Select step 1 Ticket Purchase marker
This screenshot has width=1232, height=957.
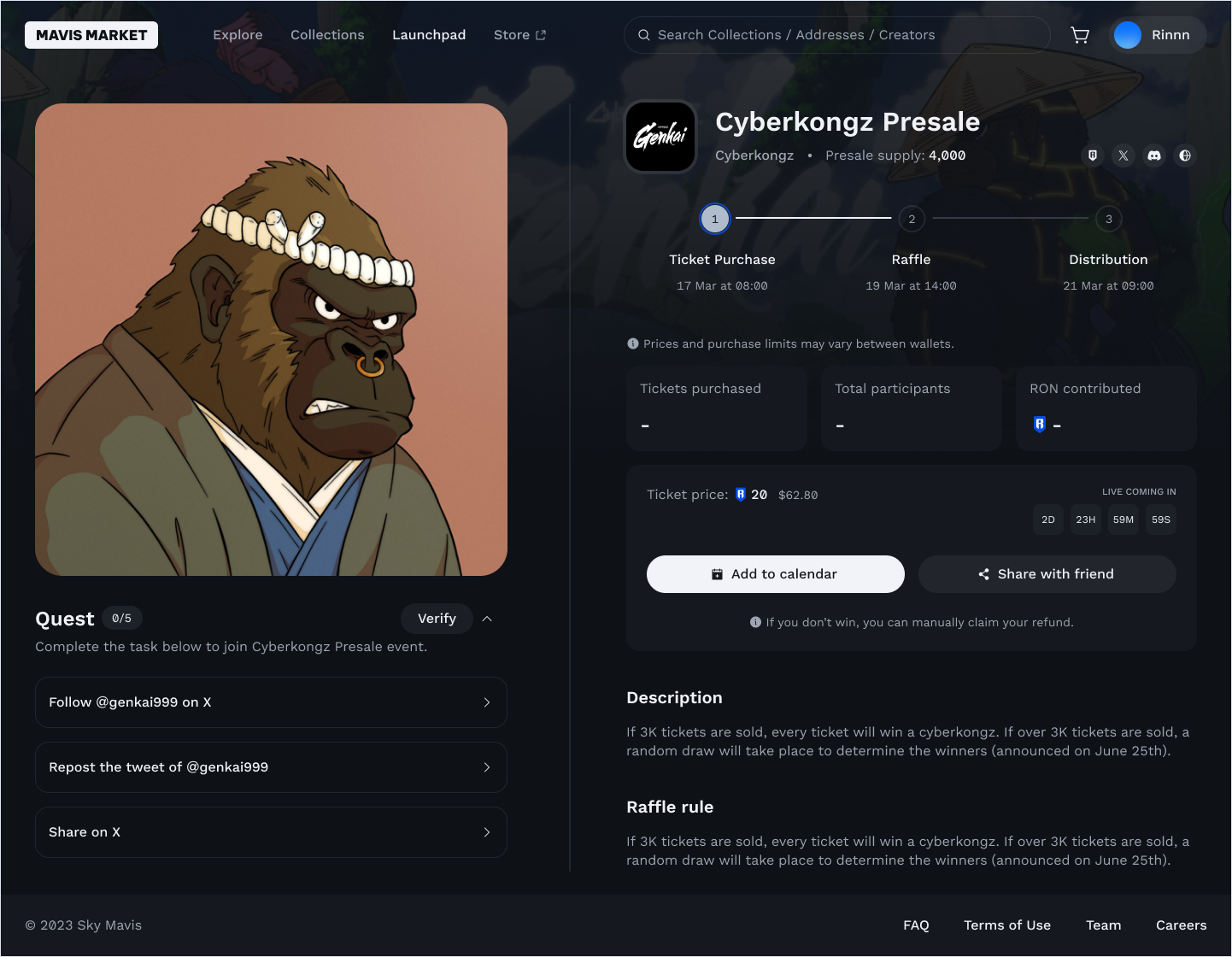point(715,219)
